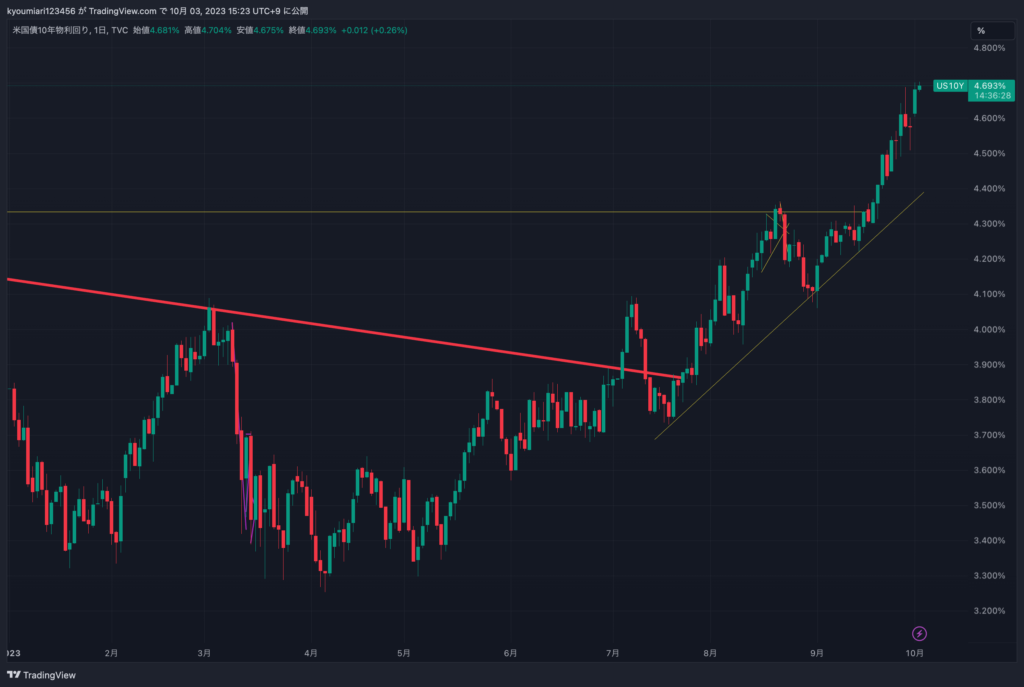Click the 終値 4.693% close value
Image resolution: width=1024 pixels, height=687 pixels.
[312, 30]
